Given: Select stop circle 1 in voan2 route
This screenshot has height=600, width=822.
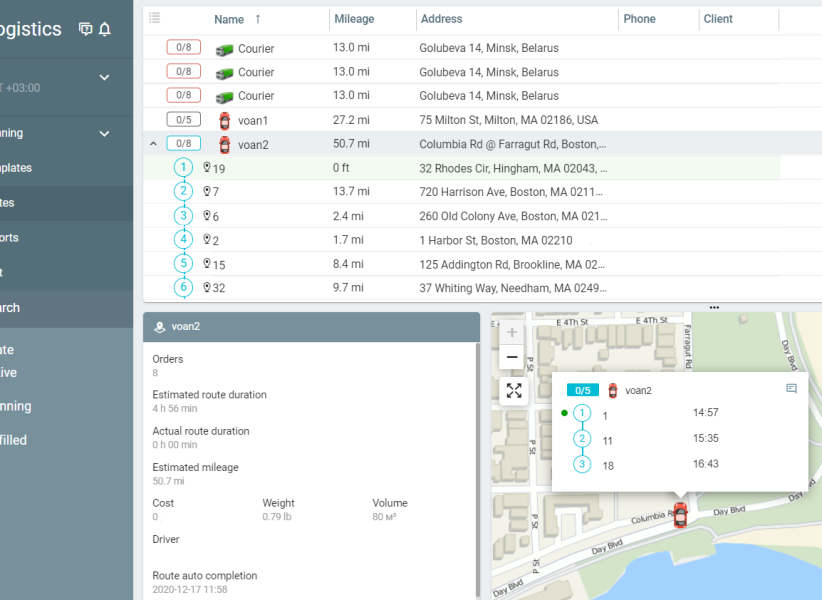Looking at the screenshot, I should [x=183, y=168].
